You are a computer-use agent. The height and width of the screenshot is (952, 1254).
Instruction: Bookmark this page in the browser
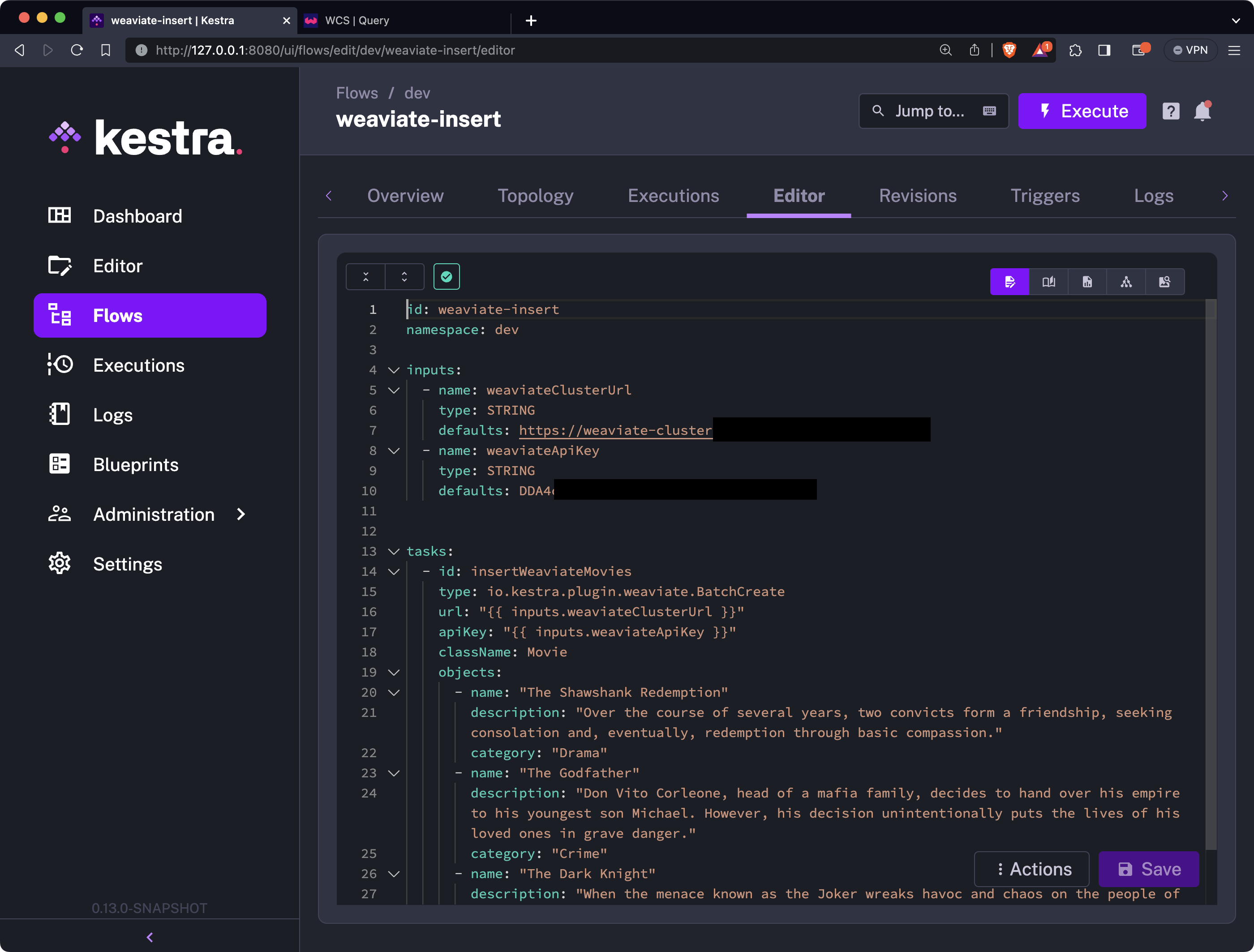point(105,50)
